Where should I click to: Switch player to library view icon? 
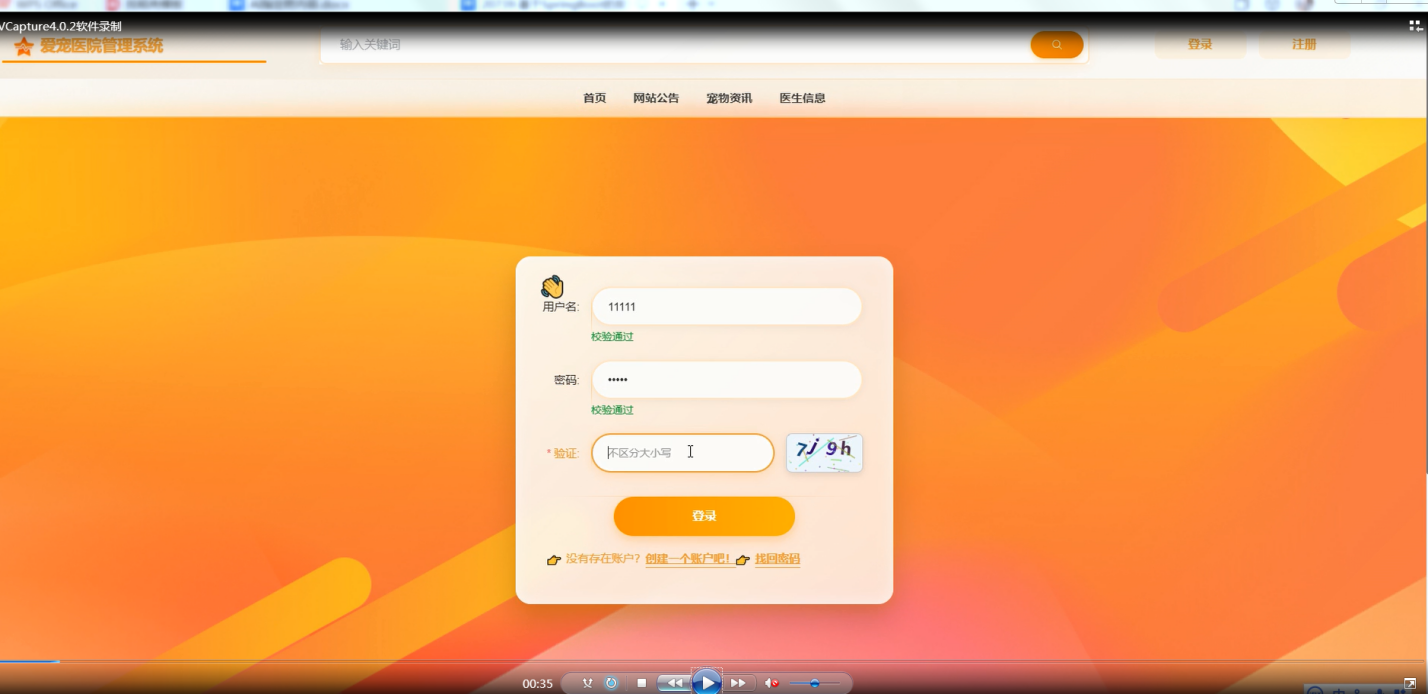[1415, 25]
